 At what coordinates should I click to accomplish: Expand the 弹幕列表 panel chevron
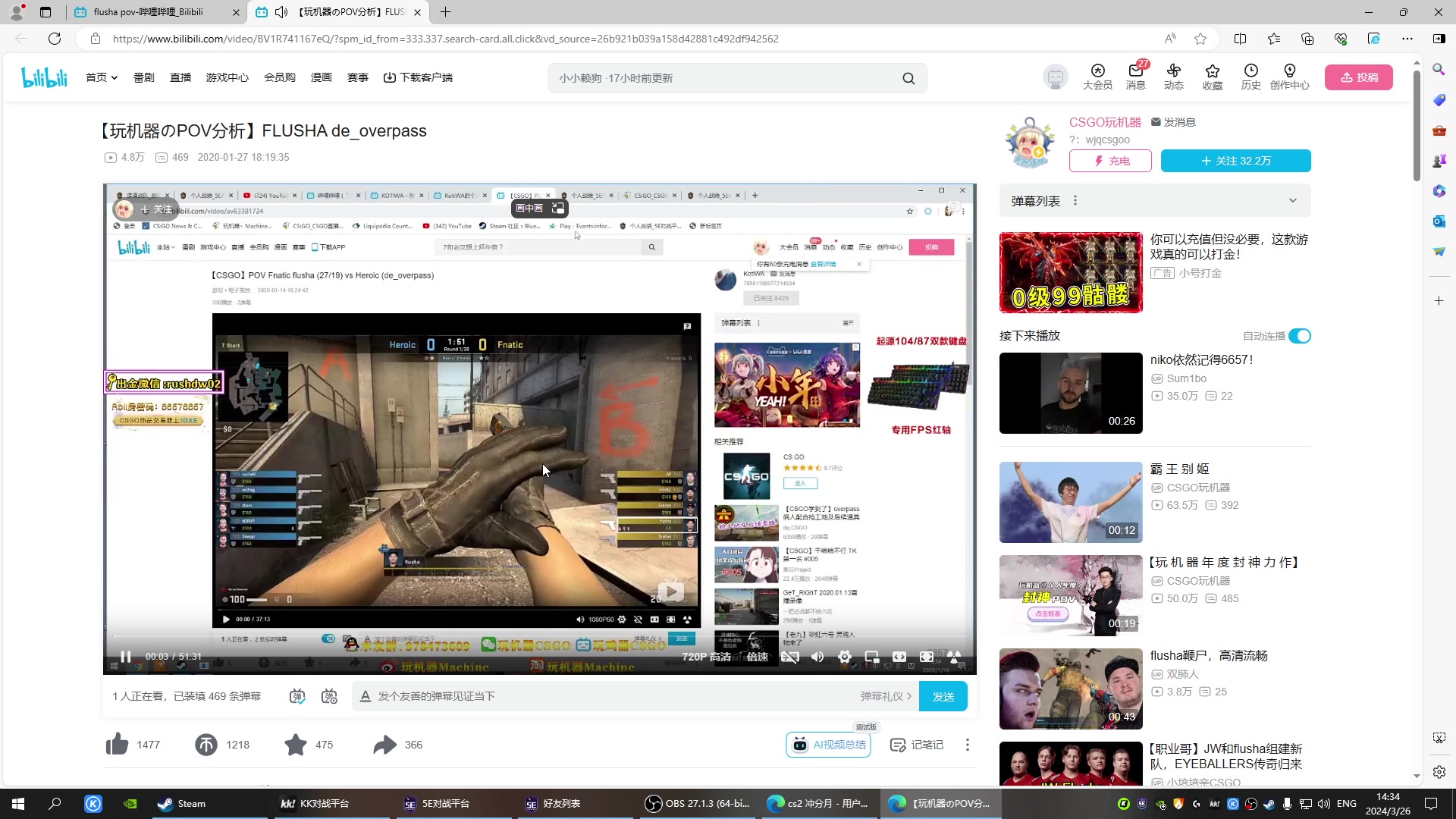1292,201
